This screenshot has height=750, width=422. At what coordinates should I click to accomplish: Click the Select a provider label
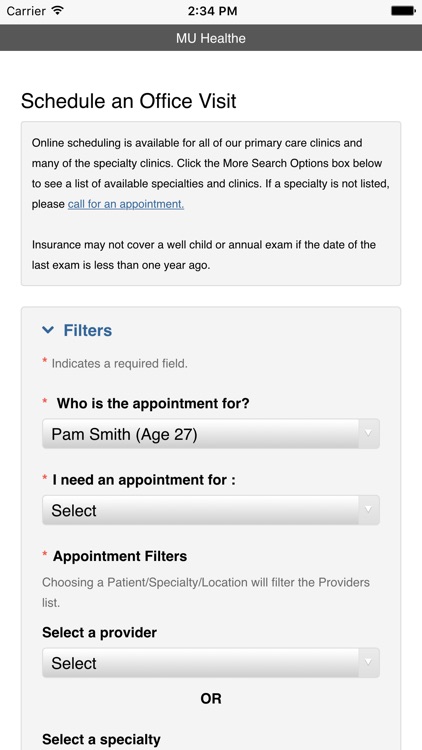click(100, 633)
